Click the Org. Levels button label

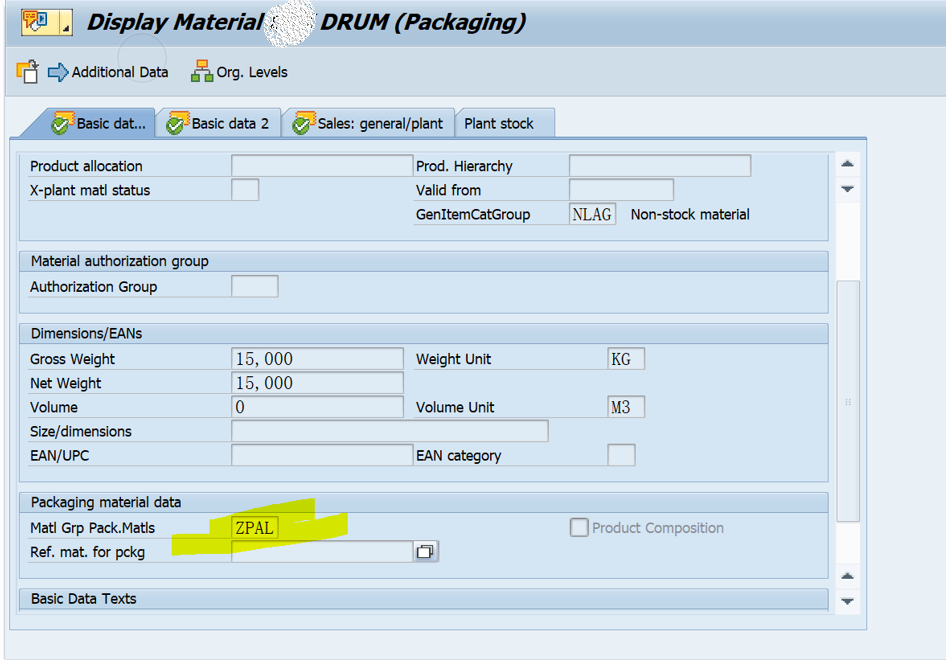252,72
